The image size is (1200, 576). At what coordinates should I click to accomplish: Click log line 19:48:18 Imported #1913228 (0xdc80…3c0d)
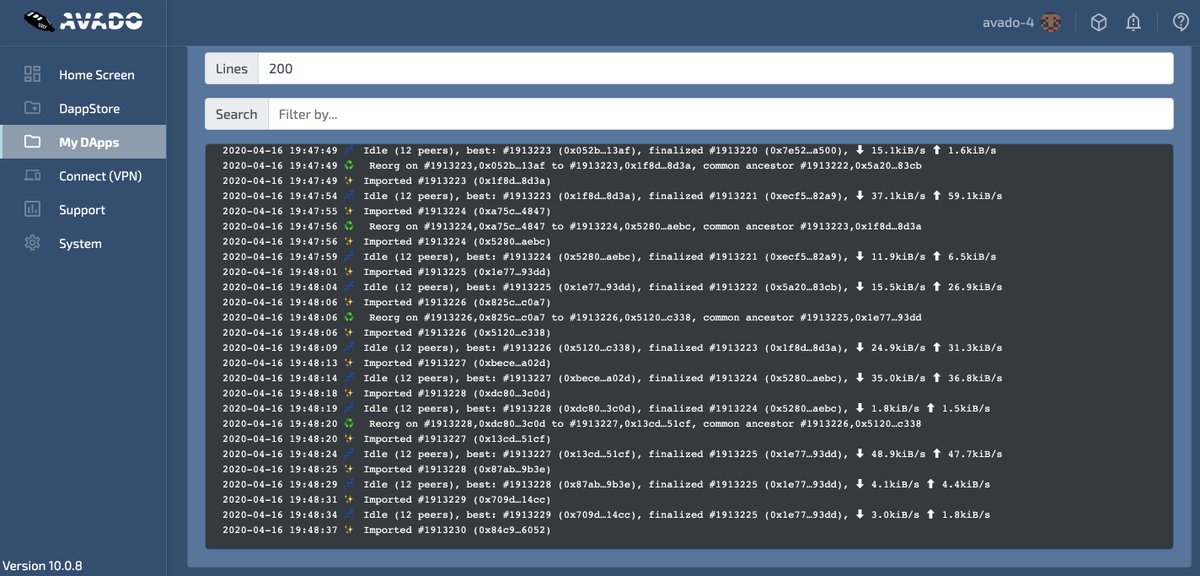coord(386,393)
